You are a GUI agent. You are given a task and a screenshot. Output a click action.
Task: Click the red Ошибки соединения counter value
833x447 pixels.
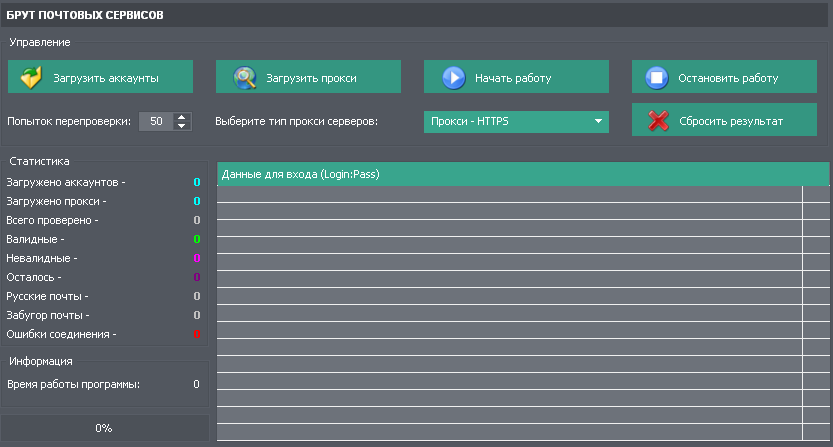(x=196, y=334)
